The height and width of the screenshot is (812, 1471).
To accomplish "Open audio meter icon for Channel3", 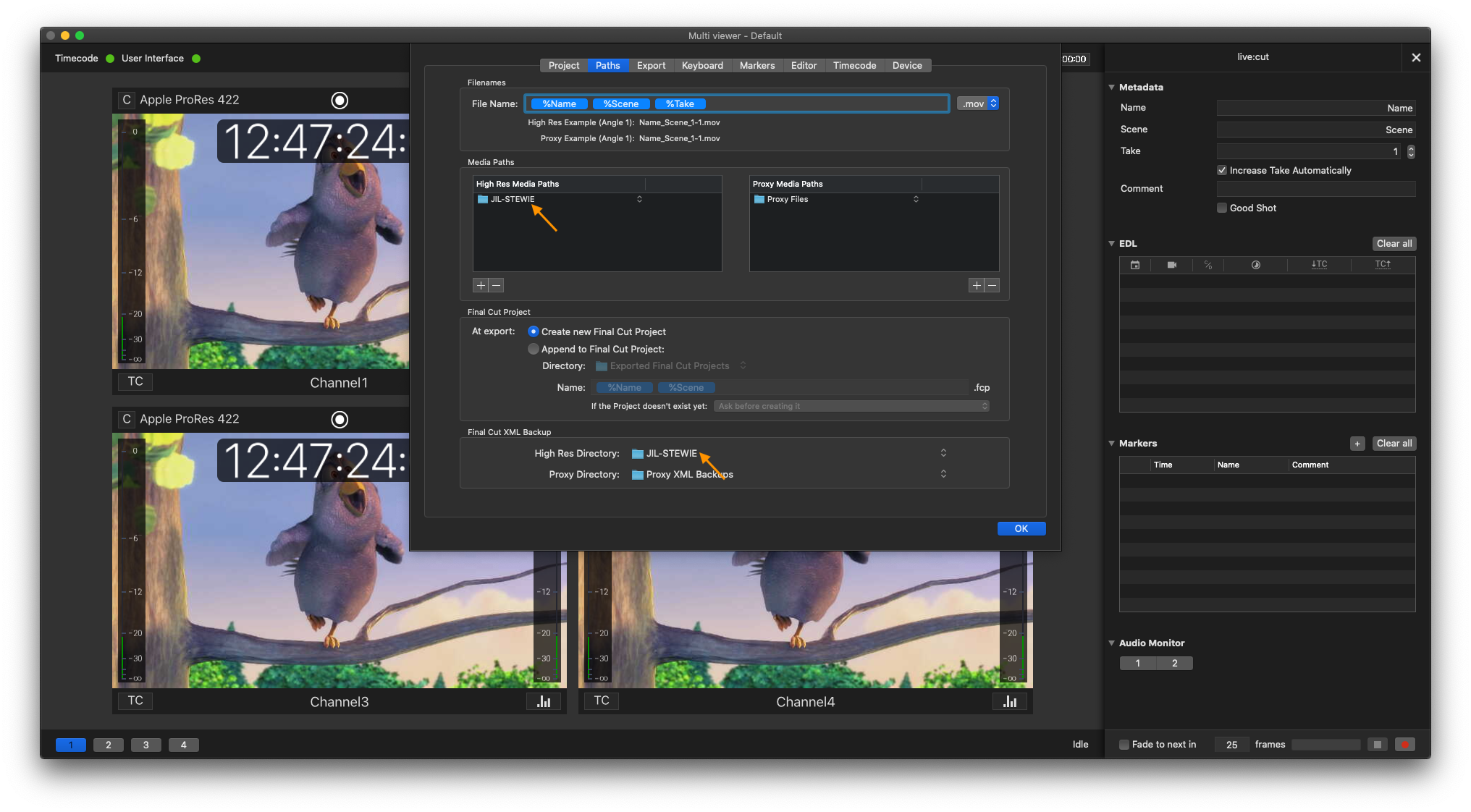I will pos(544,701).
